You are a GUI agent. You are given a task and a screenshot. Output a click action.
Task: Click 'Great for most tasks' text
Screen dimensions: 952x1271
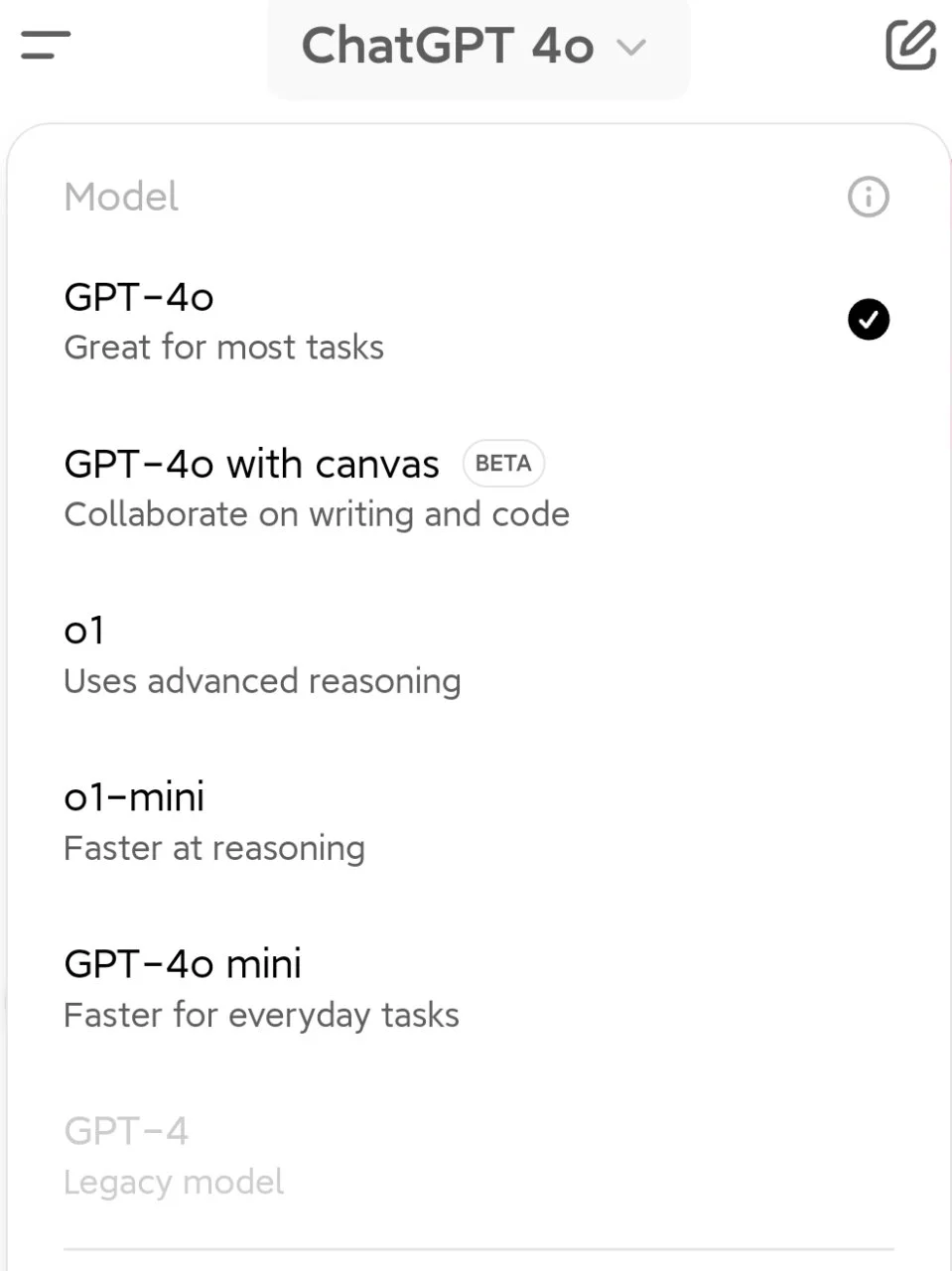(223, 348)
